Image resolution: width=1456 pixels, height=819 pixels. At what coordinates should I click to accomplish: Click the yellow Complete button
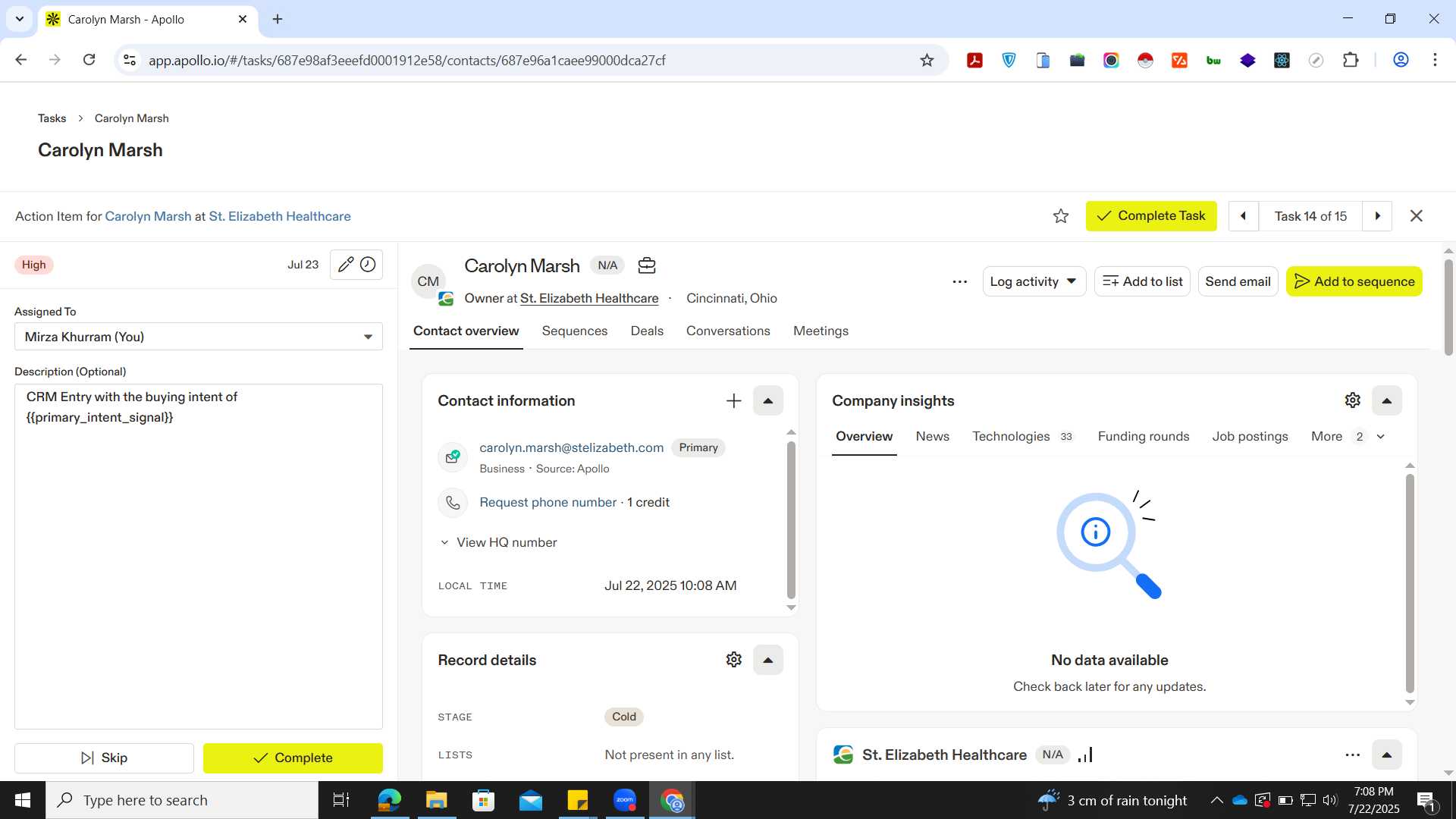tap(293, 758)
